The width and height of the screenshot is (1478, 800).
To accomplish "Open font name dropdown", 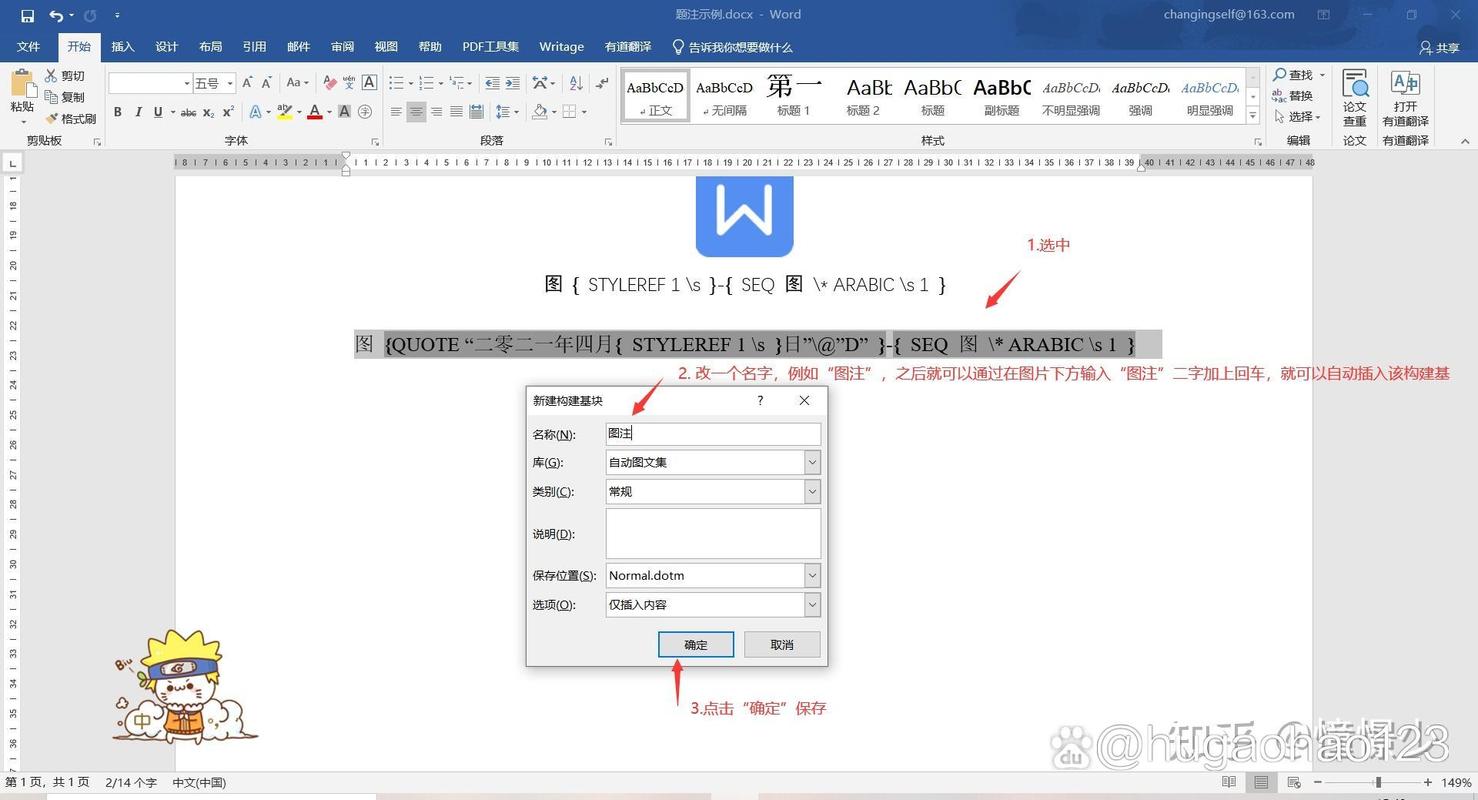I will coord(186,83).
